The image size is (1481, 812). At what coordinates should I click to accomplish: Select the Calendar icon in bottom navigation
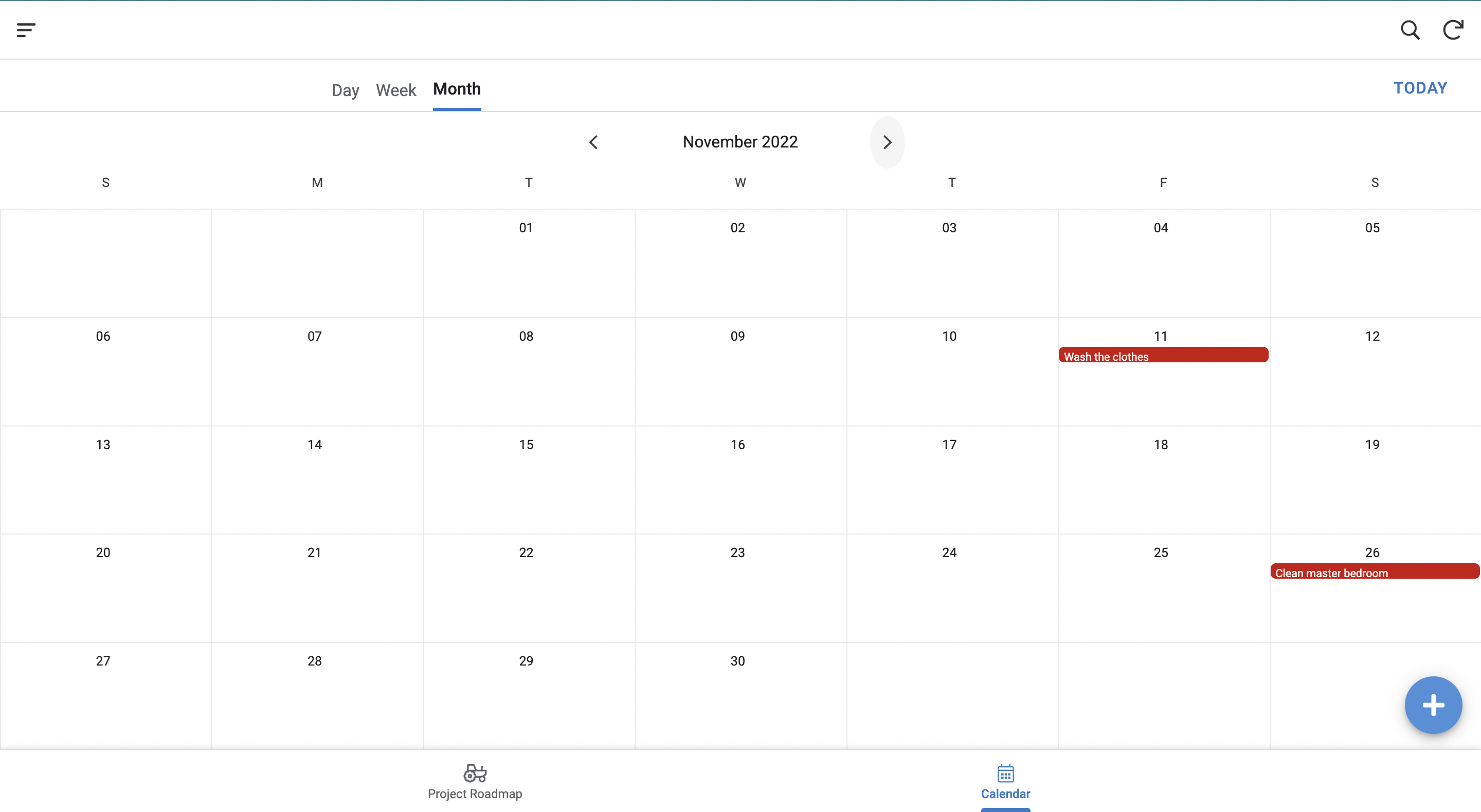pos(1005,782)
